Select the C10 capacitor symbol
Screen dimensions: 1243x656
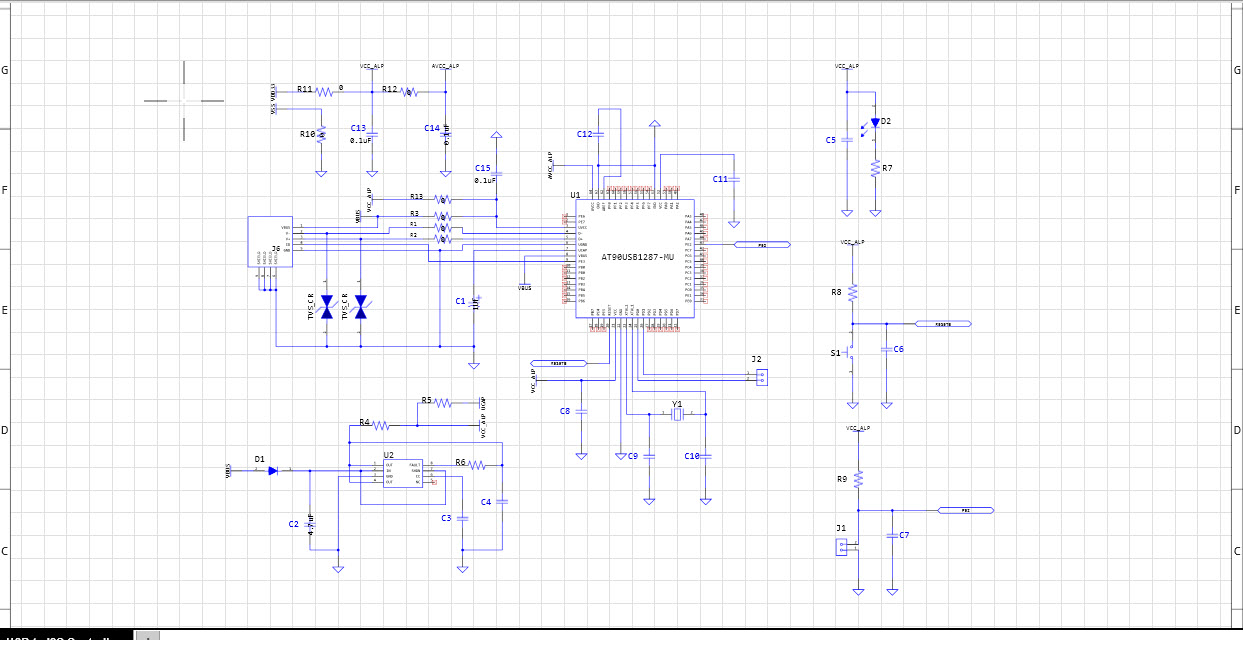click(x=705, y=456)
